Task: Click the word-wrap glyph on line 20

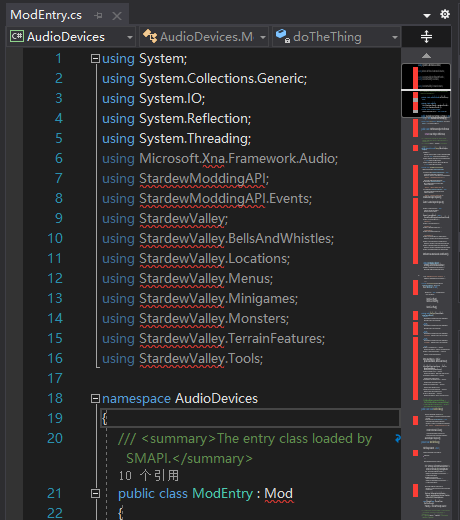Action: pyautogui.click(x=397, y=439)
